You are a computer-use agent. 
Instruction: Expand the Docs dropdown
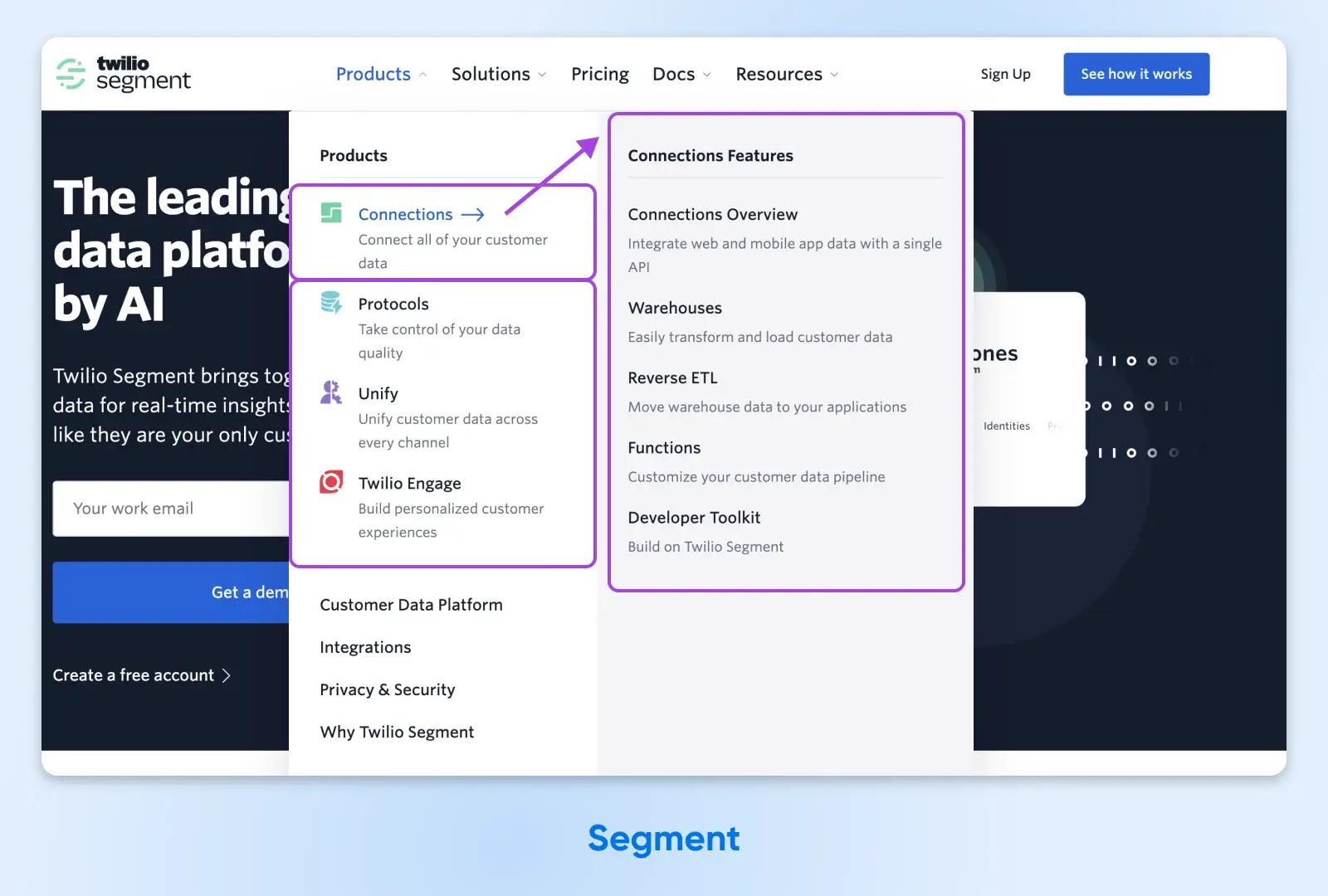click(x=681, y=74)
